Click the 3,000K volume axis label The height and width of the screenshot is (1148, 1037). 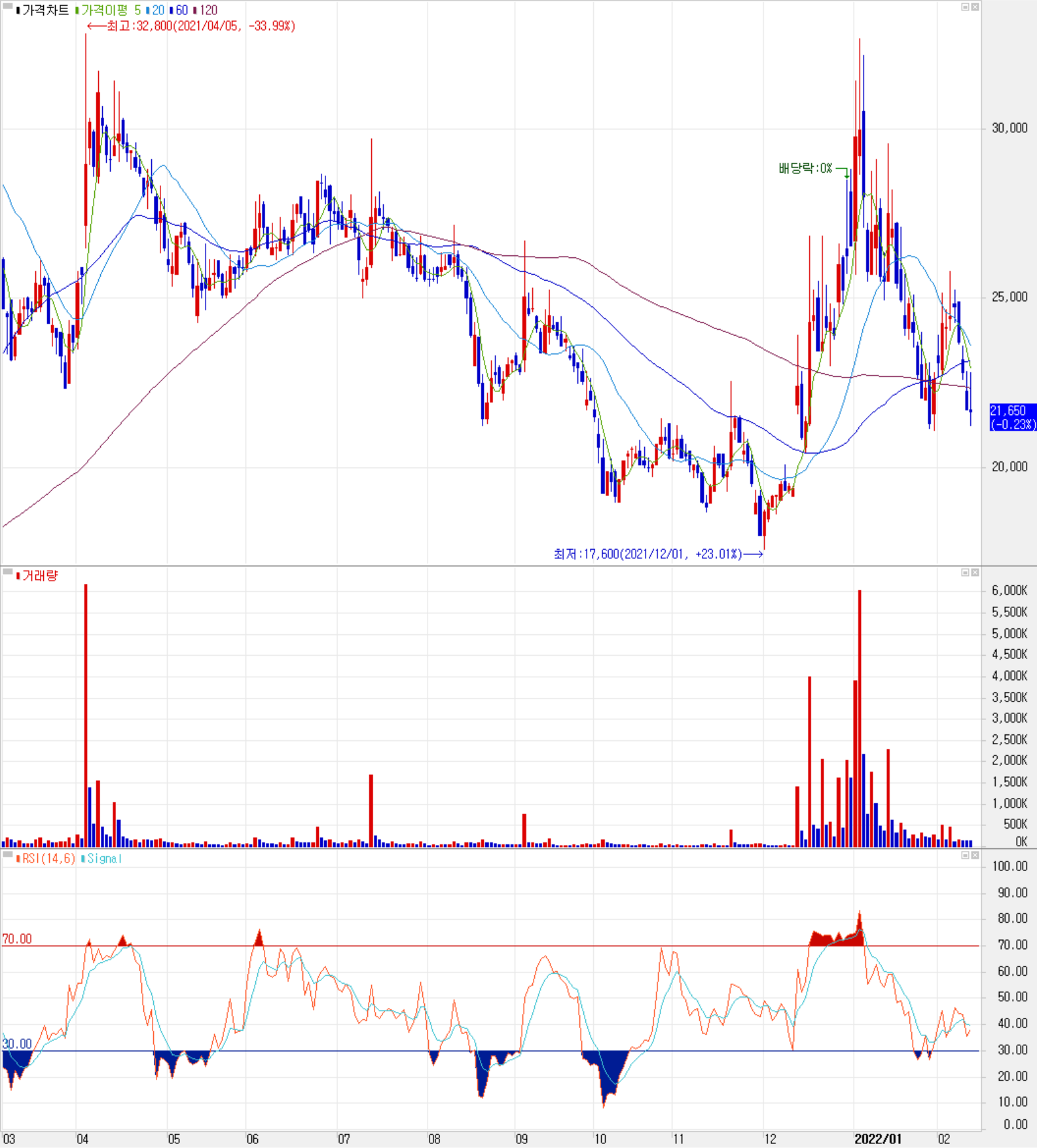pyautogui.click(x=1010, y=718)
